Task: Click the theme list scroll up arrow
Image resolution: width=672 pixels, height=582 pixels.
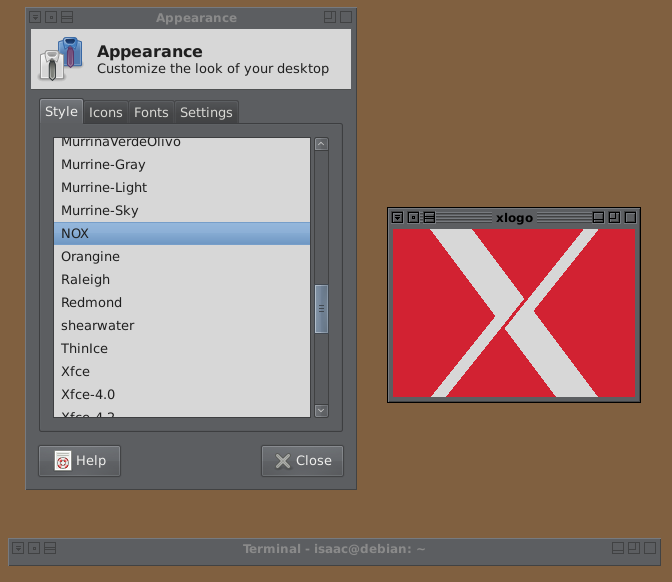Action: 321,144
